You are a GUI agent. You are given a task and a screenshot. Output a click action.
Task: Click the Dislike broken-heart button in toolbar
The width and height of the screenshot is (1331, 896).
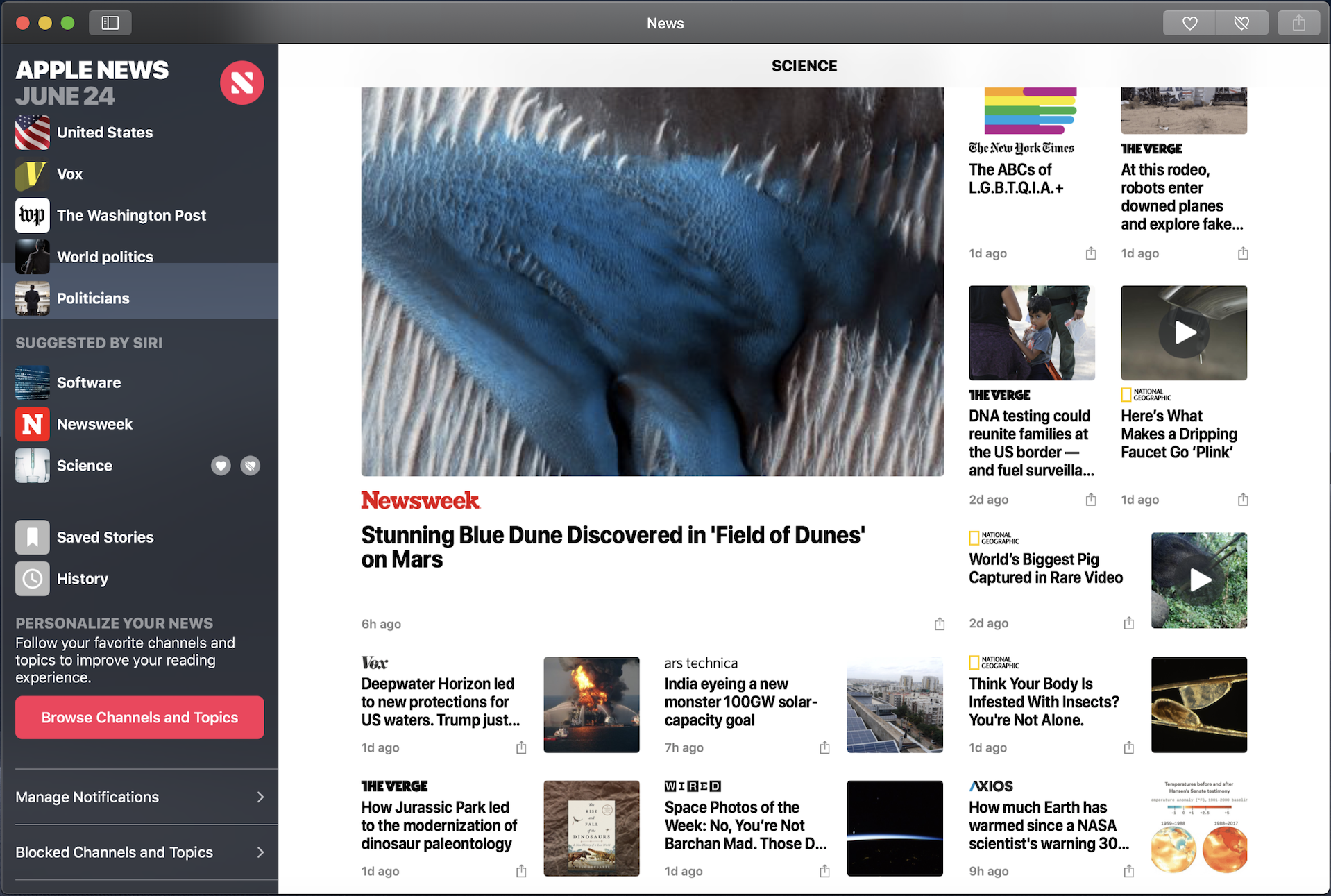coord(1241,23)
